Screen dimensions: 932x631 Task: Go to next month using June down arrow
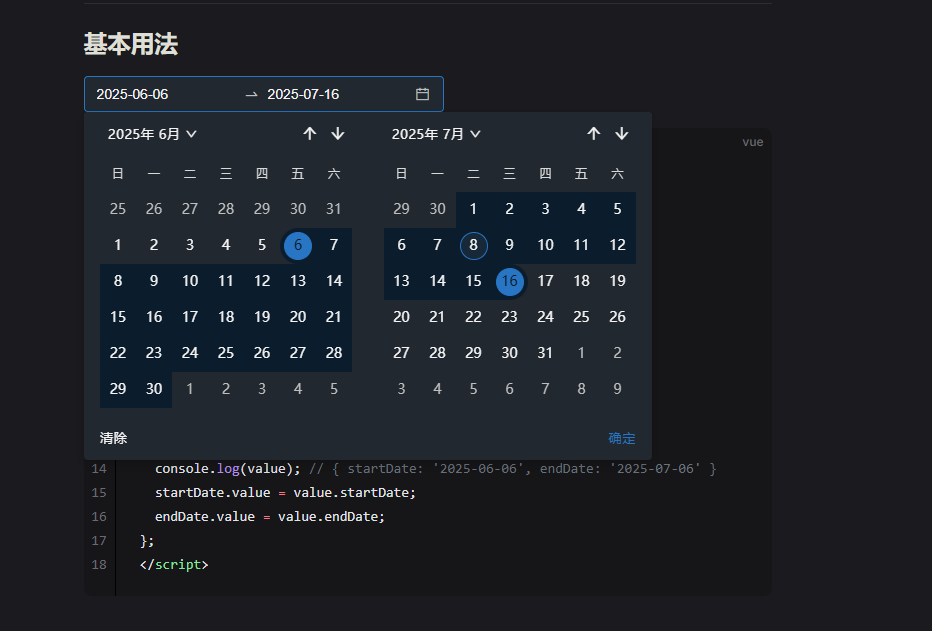[x=338, y=134]
